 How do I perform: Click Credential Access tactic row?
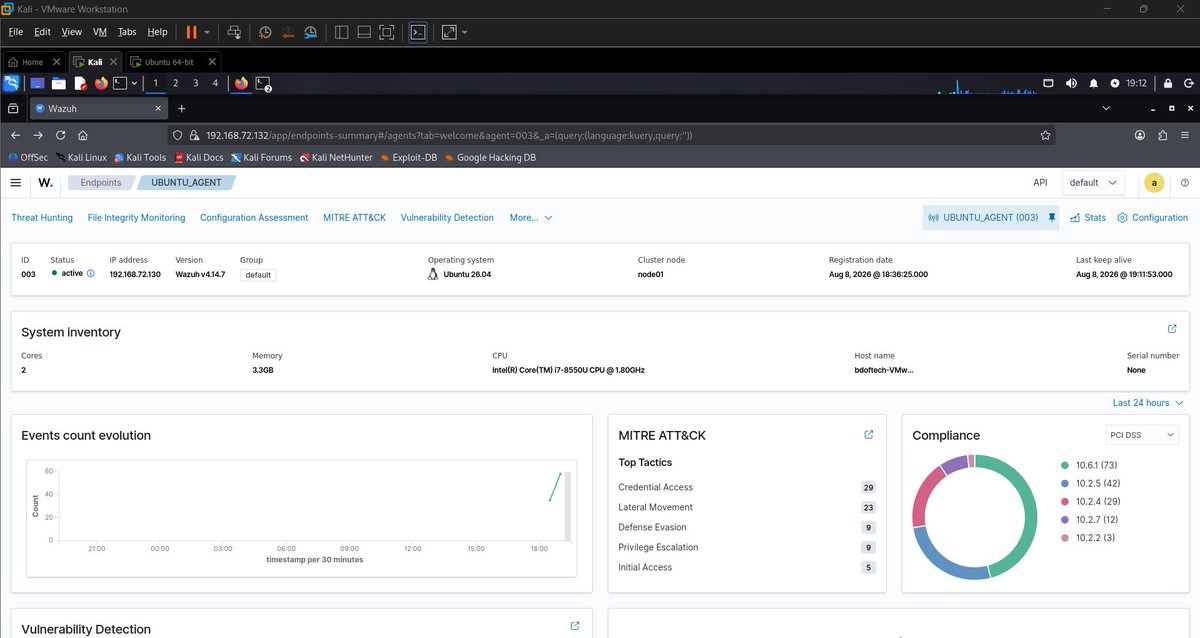[747, 487]
